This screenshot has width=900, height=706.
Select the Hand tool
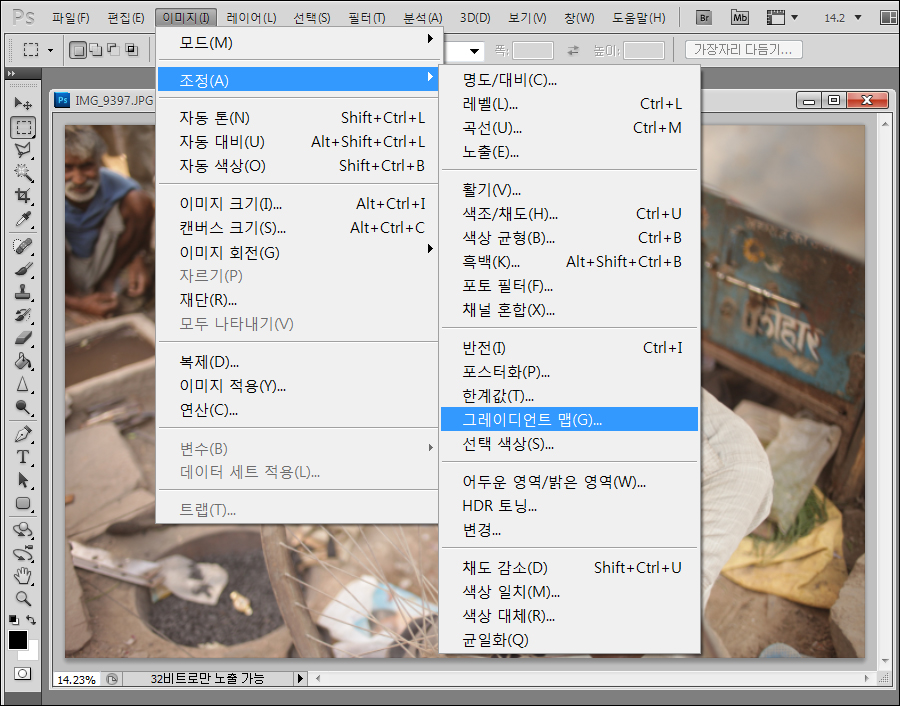(x=23, y=576)
